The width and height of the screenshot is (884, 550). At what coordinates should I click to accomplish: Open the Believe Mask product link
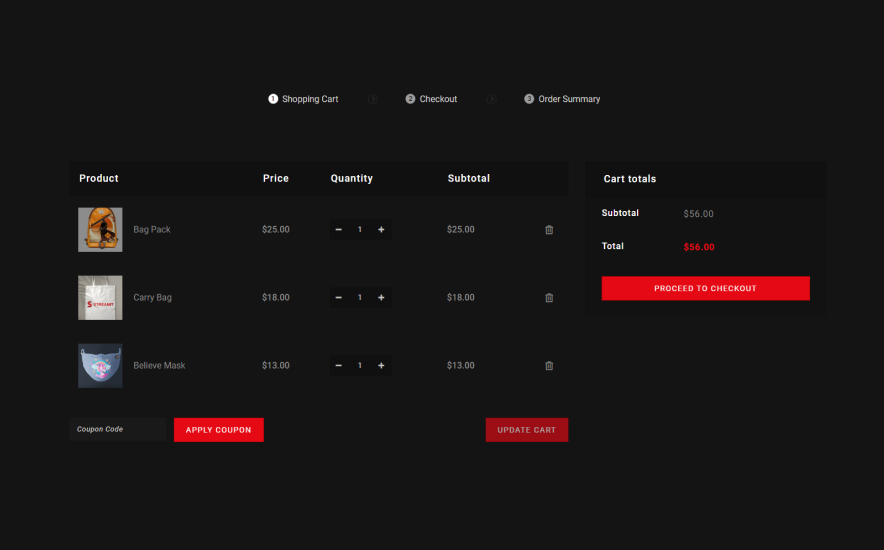(159, 366)
